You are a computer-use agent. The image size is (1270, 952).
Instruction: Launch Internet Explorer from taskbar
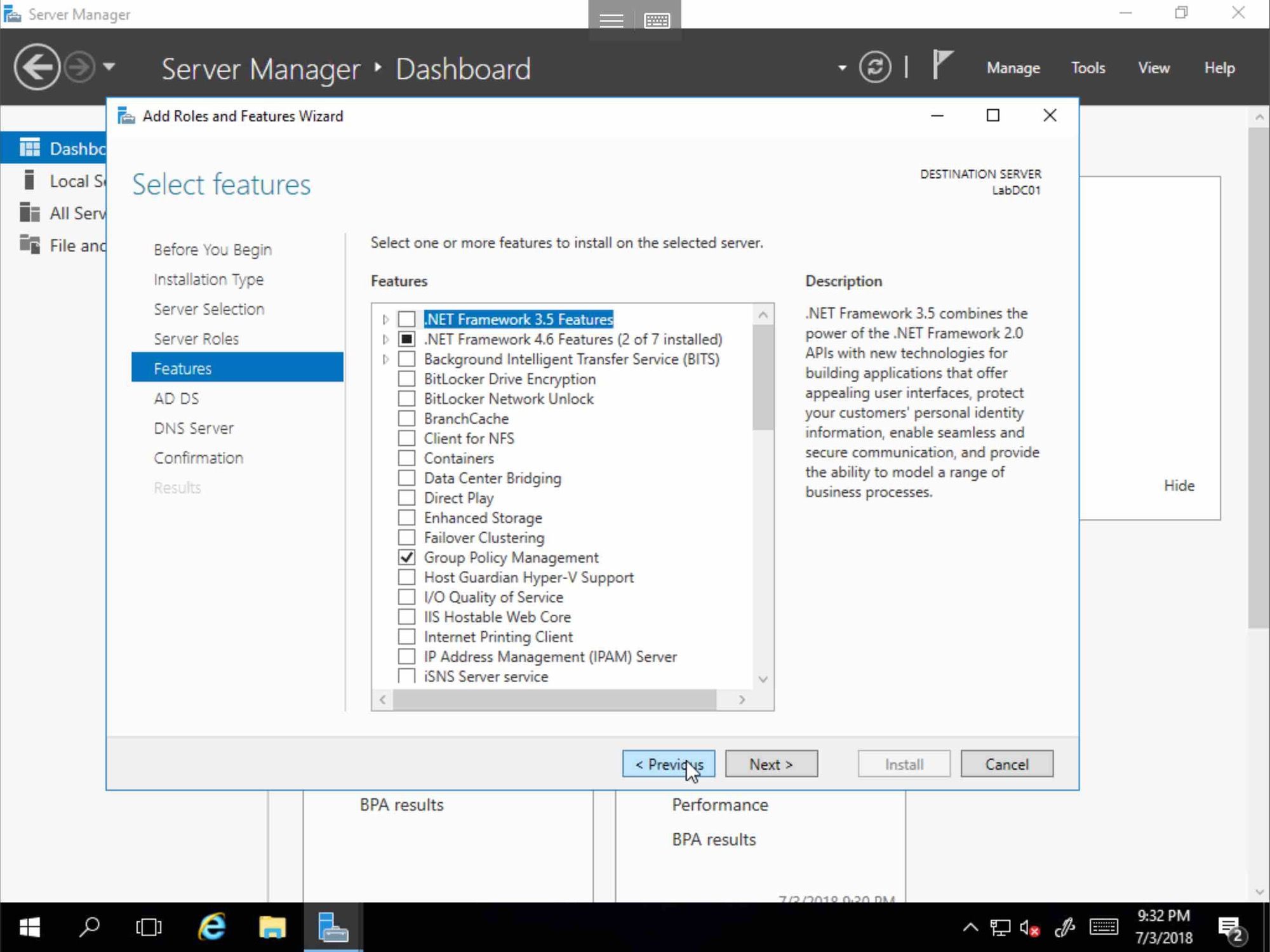click(211, 927)
